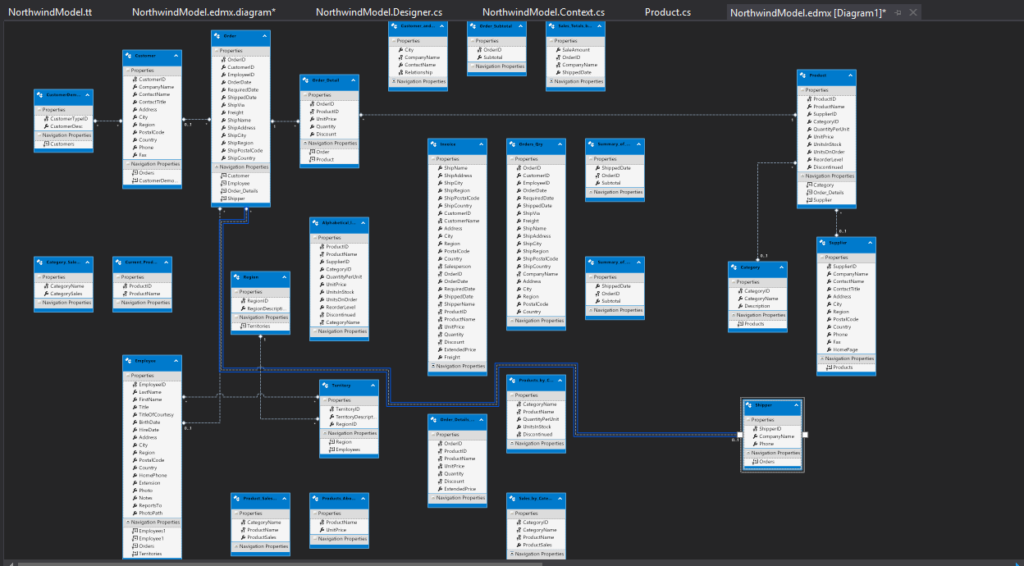
Task: Click the Order_Subtotal entity header icon
Action: [x=473, y=27]
